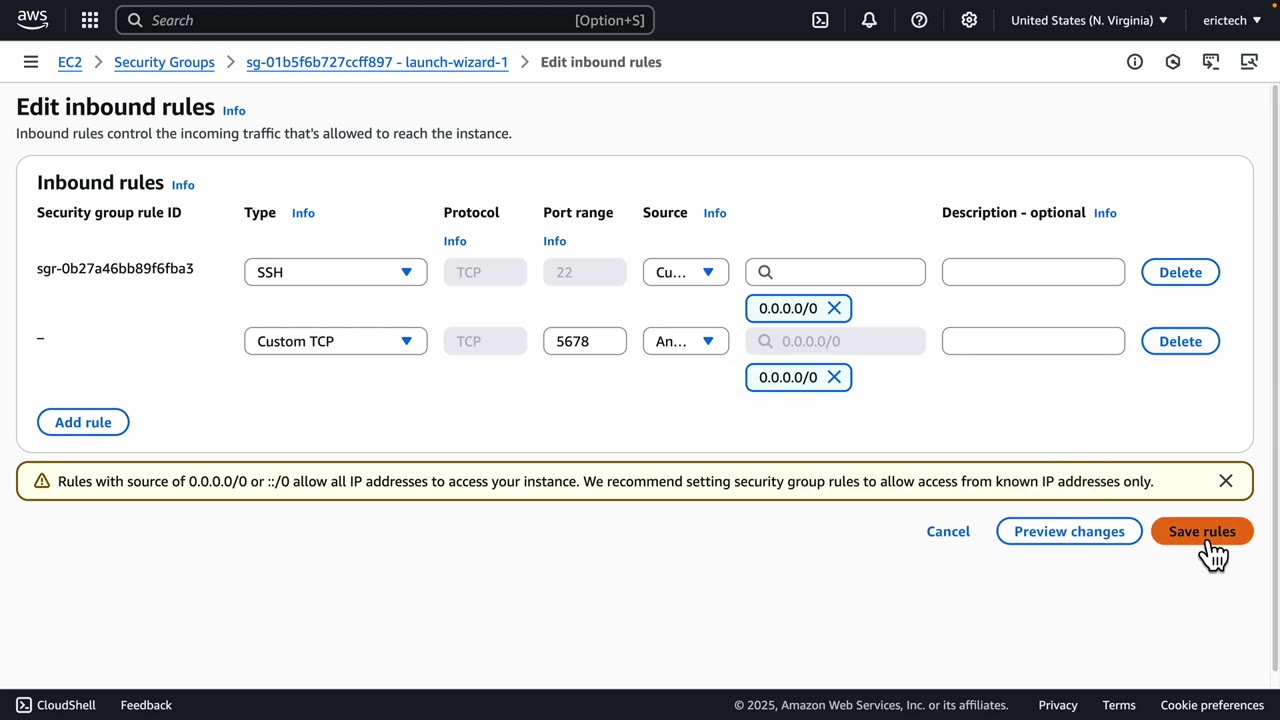Open the Info link beside Edit inbound rules
The width and height of the screenshot is (1280, 720).
point(234,111)
